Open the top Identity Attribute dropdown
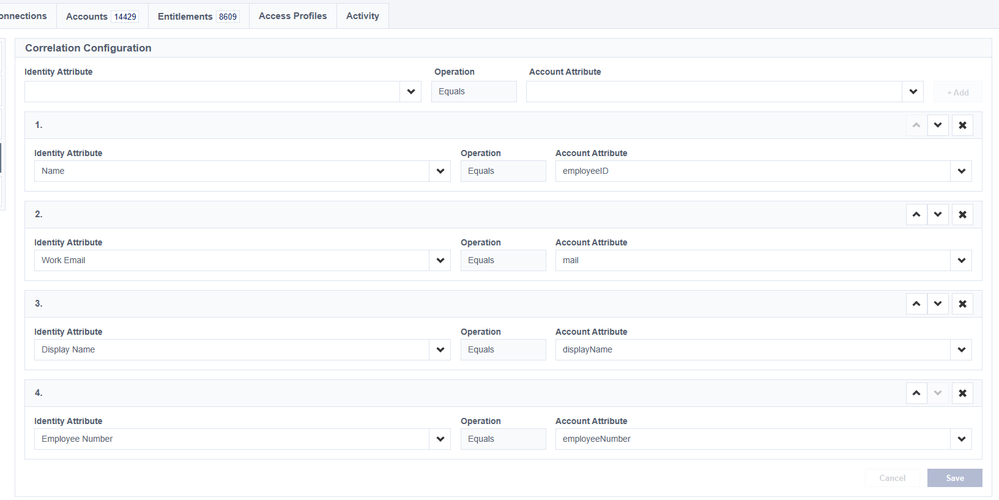 pos(411,92)
